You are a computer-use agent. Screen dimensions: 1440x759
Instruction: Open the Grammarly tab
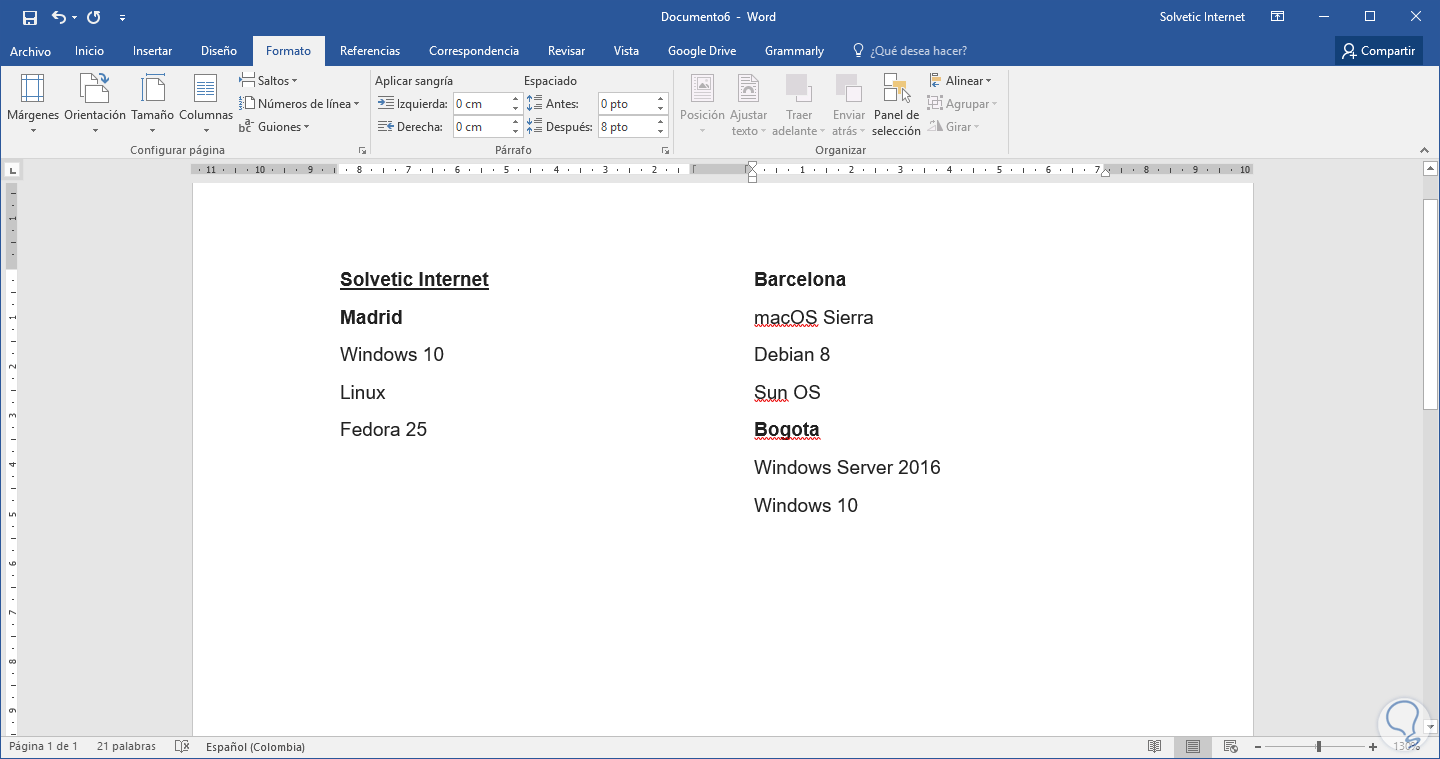coord(794,51)
